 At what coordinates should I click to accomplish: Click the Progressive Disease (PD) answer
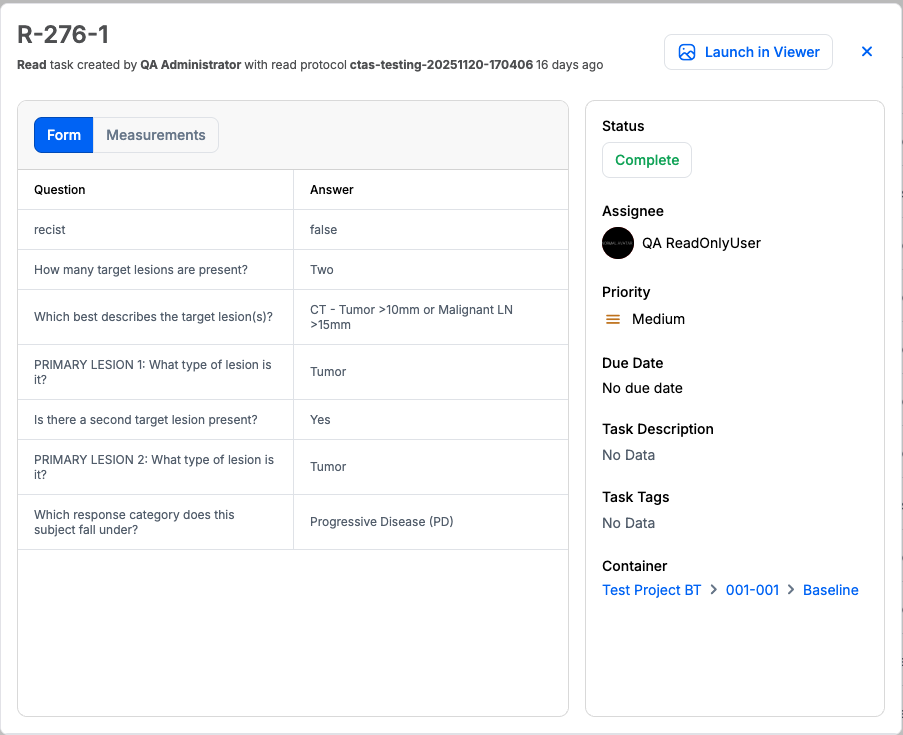pyautogui.click(x=381, y=522)
